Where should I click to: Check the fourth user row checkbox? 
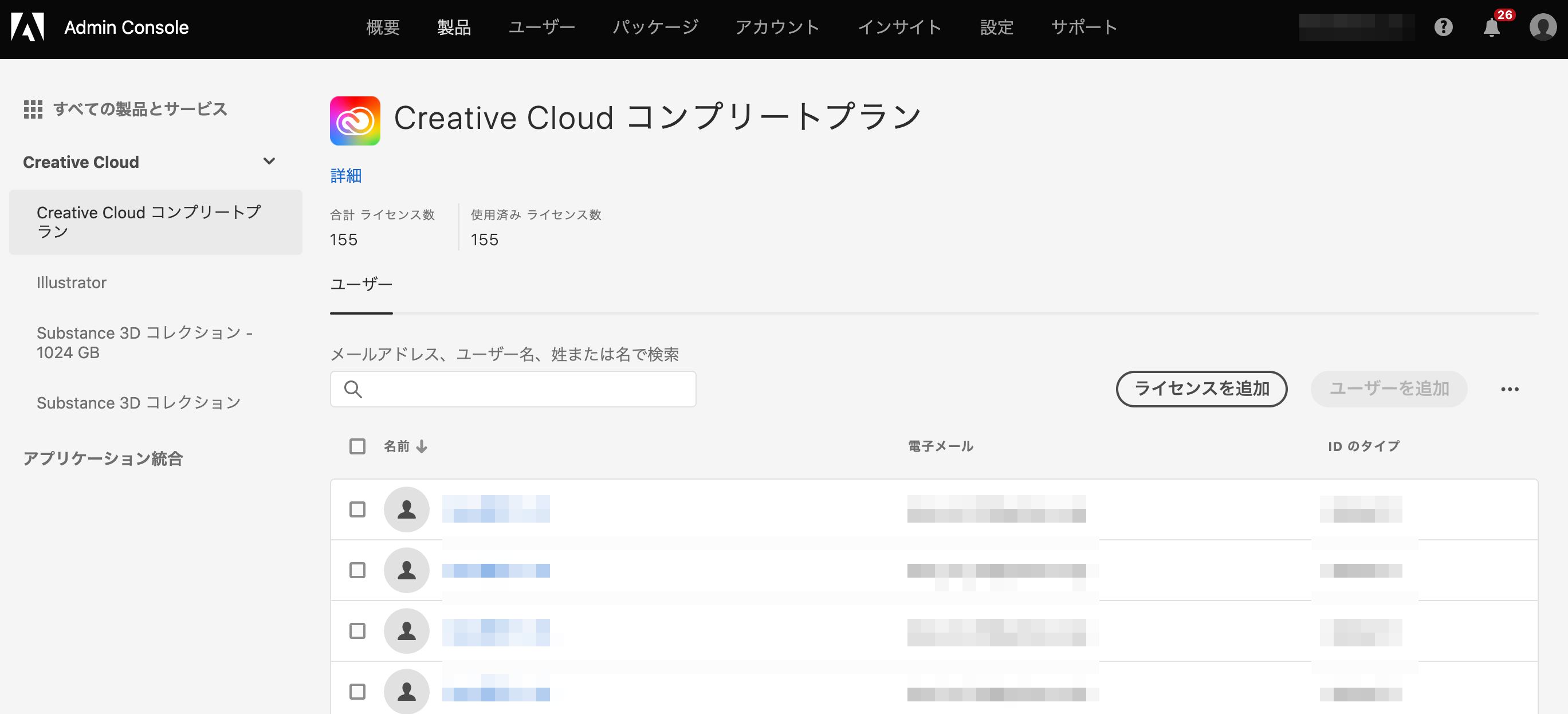tap(357, 692)
